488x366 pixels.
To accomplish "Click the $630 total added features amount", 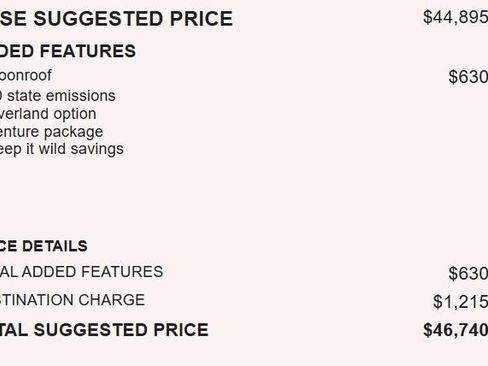I will tap(468, 273).
